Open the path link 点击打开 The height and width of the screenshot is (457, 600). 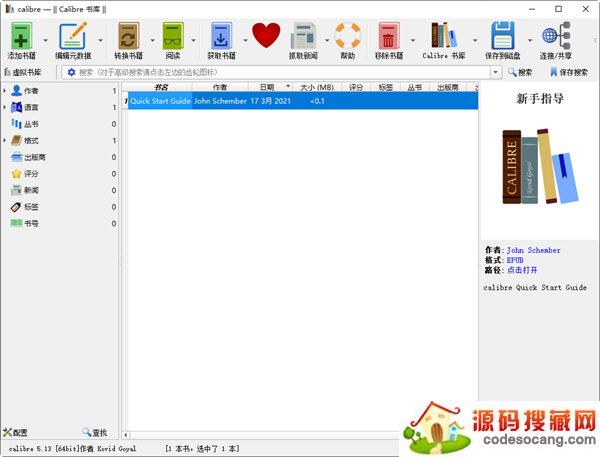coord(522,270)
